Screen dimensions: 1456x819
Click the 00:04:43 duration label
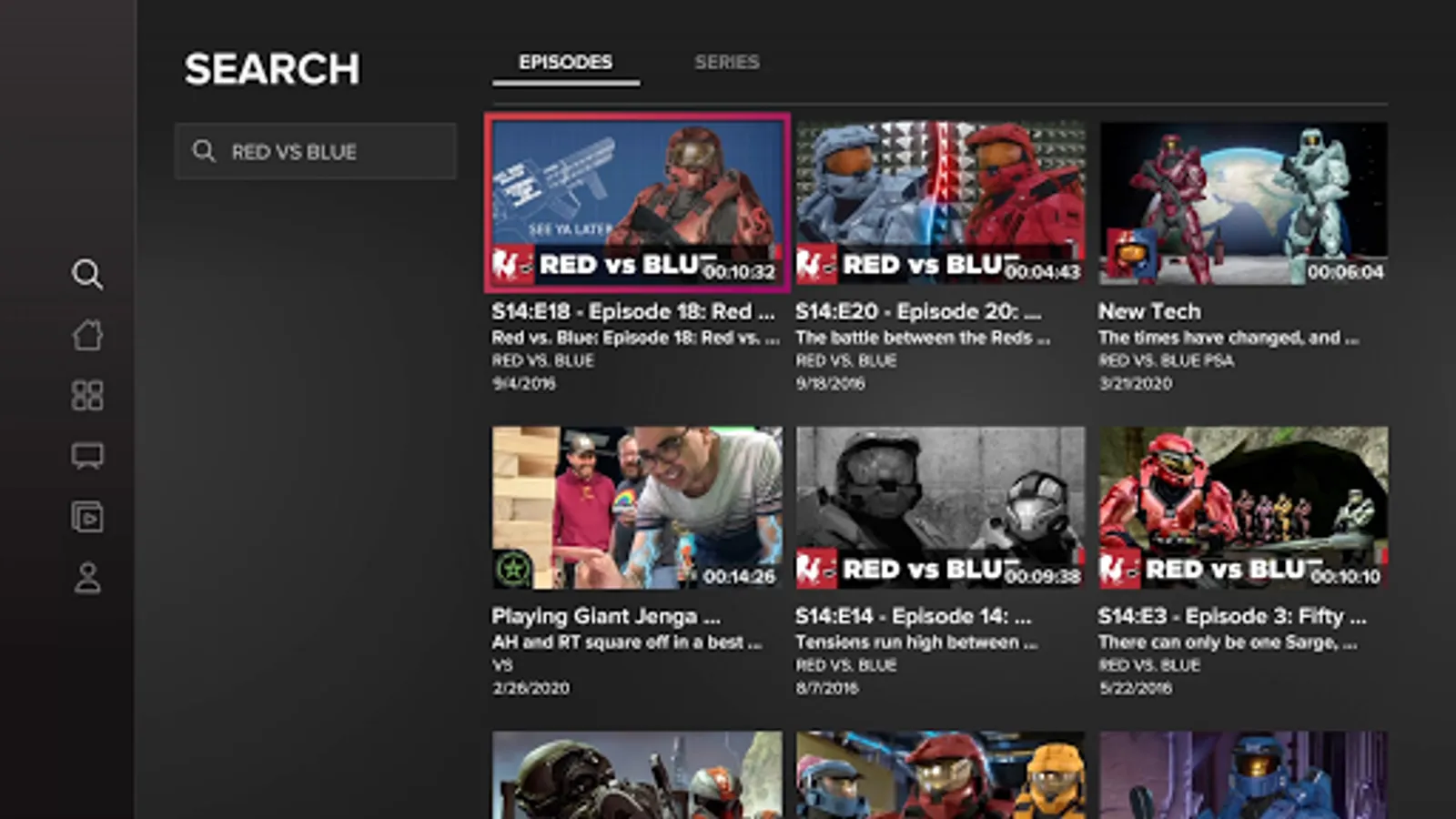coord(1043,271)
